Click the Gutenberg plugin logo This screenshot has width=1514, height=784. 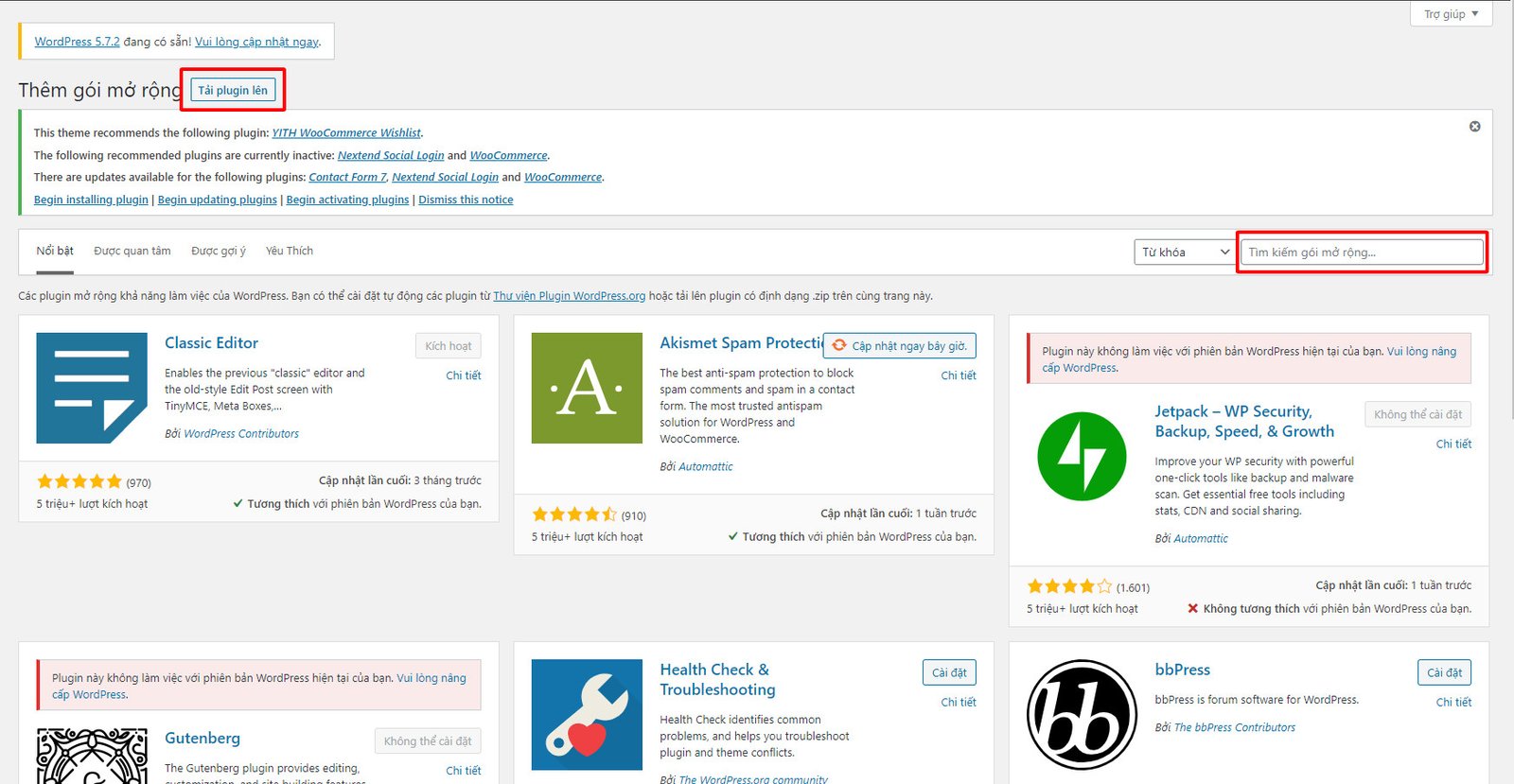[92, 756]
